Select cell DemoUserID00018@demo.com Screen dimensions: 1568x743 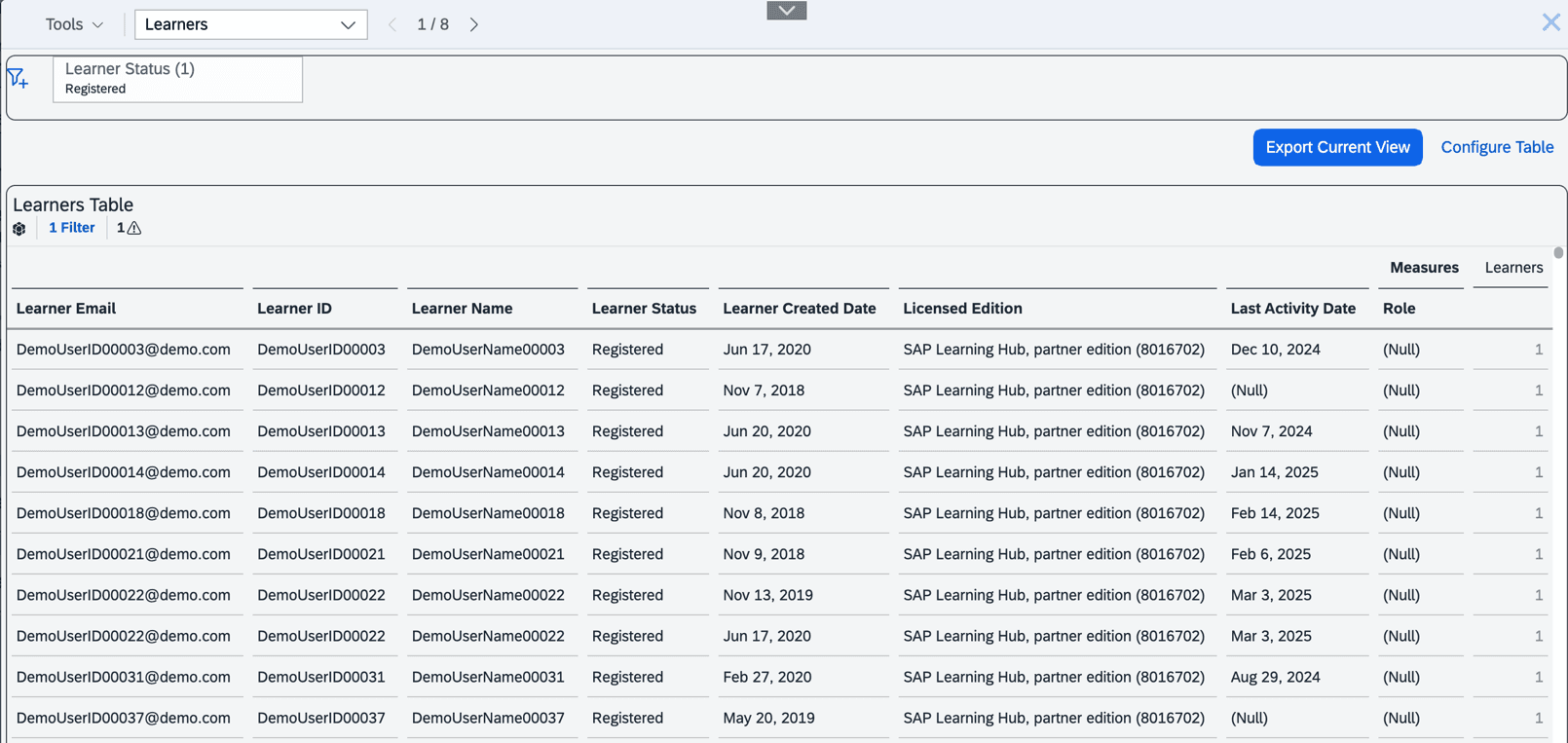click(124, 513)
